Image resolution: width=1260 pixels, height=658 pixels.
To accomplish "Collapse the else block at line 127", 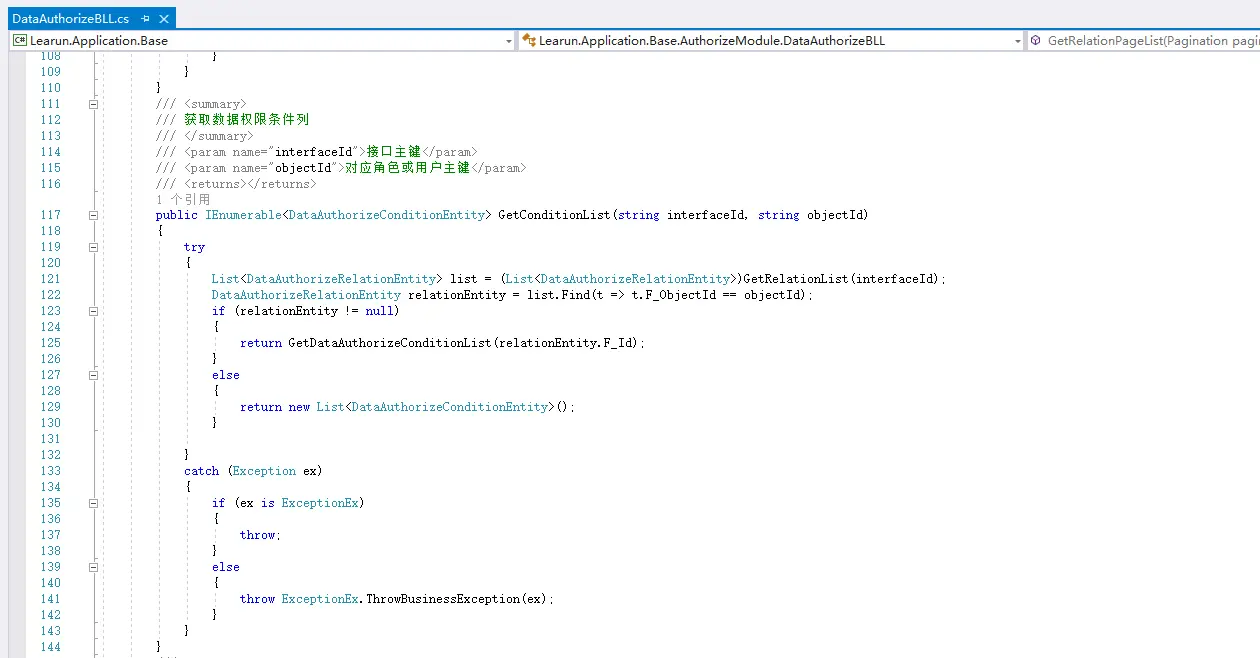I will 94,375.
